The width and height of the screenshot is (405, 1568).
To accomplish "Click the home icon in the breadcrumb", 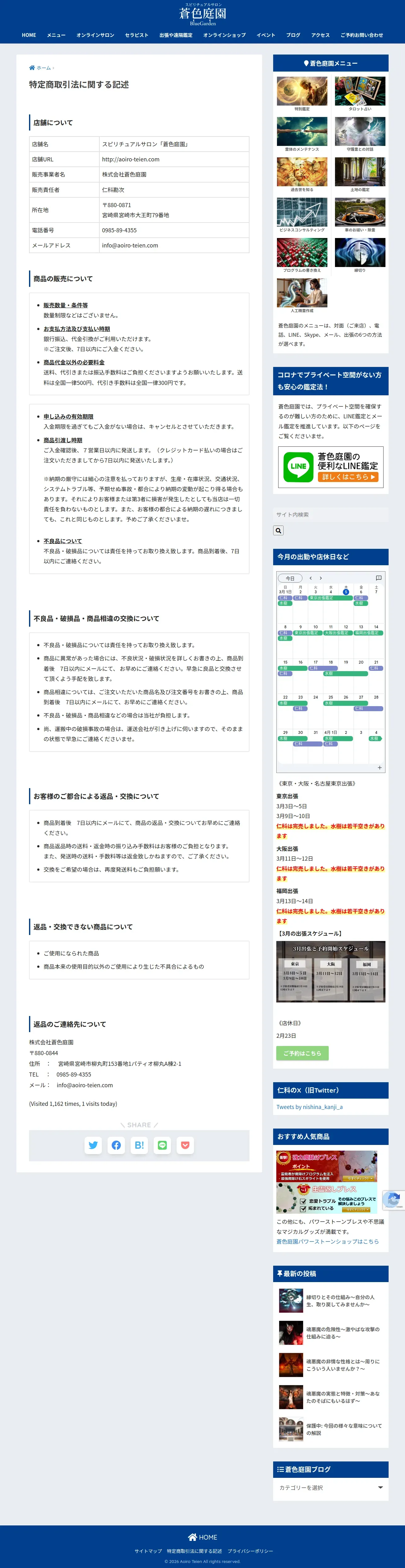I will [32, 67].
